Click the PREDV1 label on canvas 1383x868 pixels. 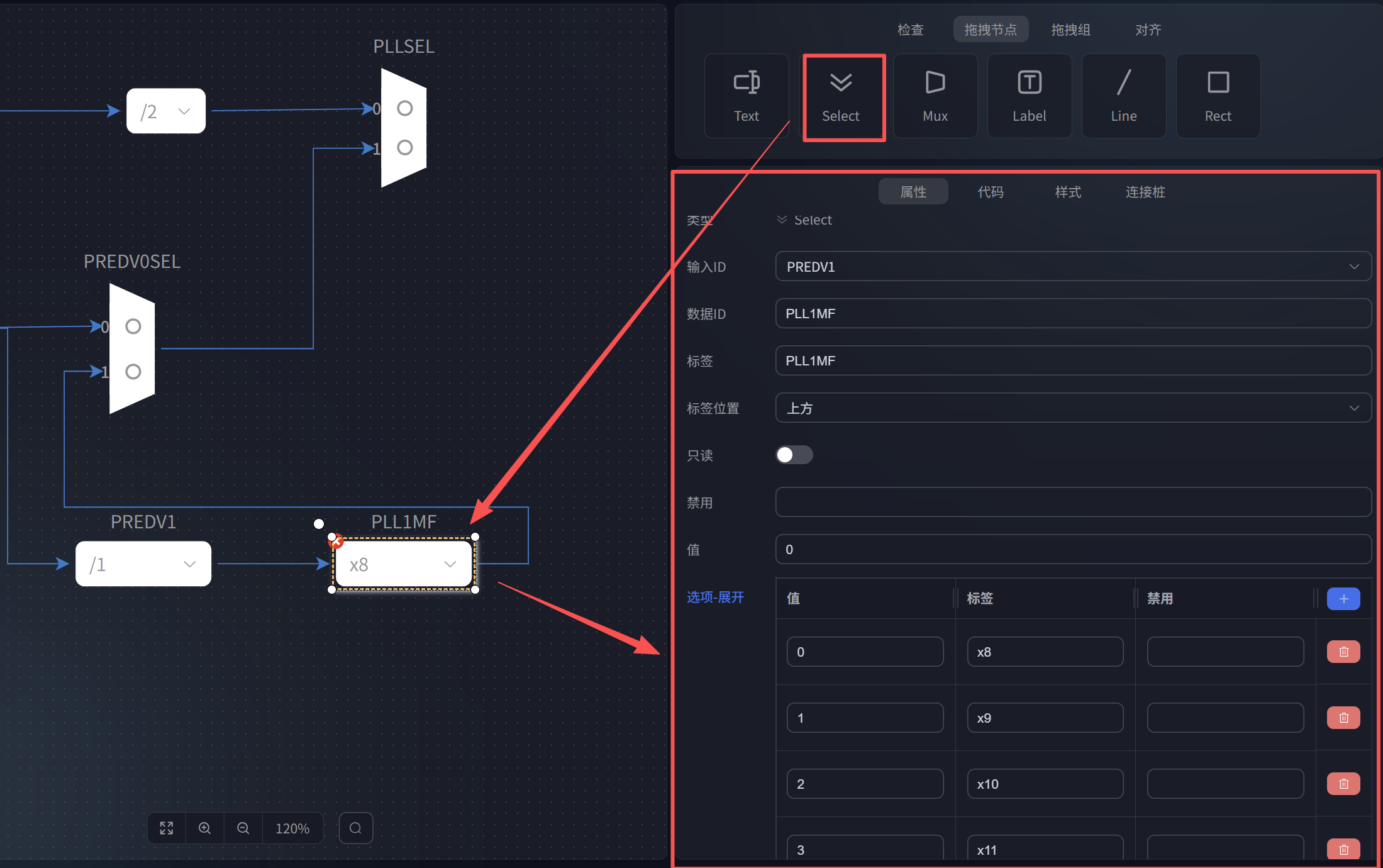[143, 522]
